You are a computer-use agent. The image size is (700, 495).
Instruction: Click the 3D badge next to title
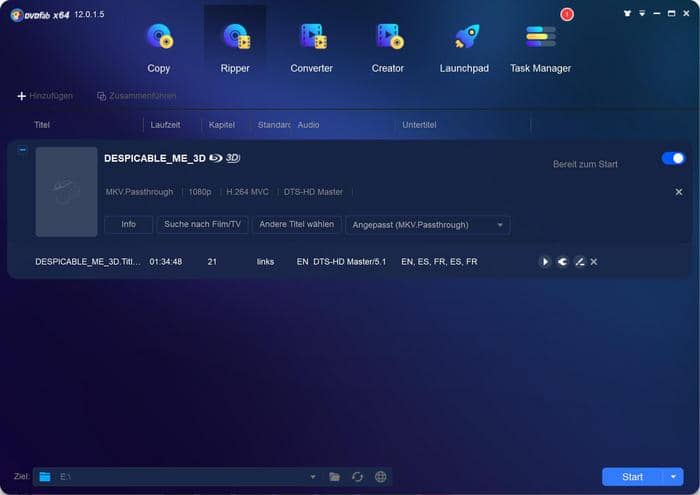pos(233,158)
